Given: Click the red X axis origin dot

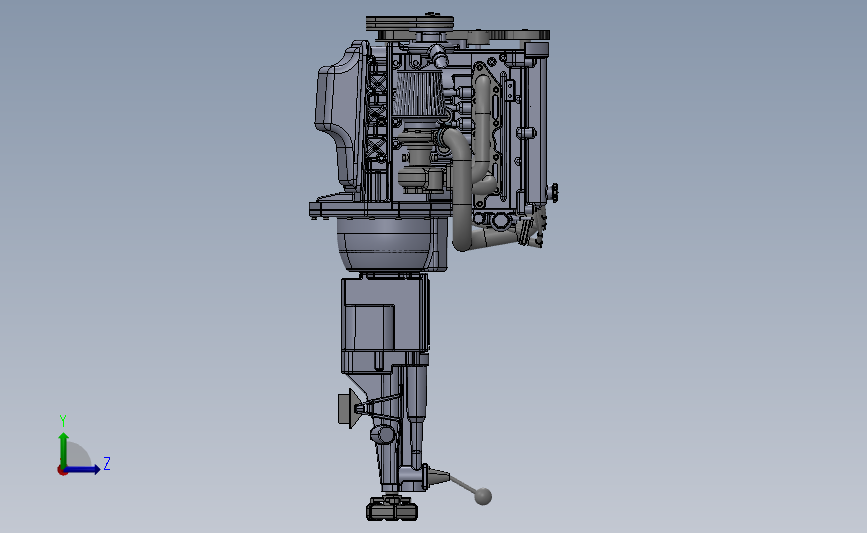Looking at the screenshot, I should click(x=62, y=471).
